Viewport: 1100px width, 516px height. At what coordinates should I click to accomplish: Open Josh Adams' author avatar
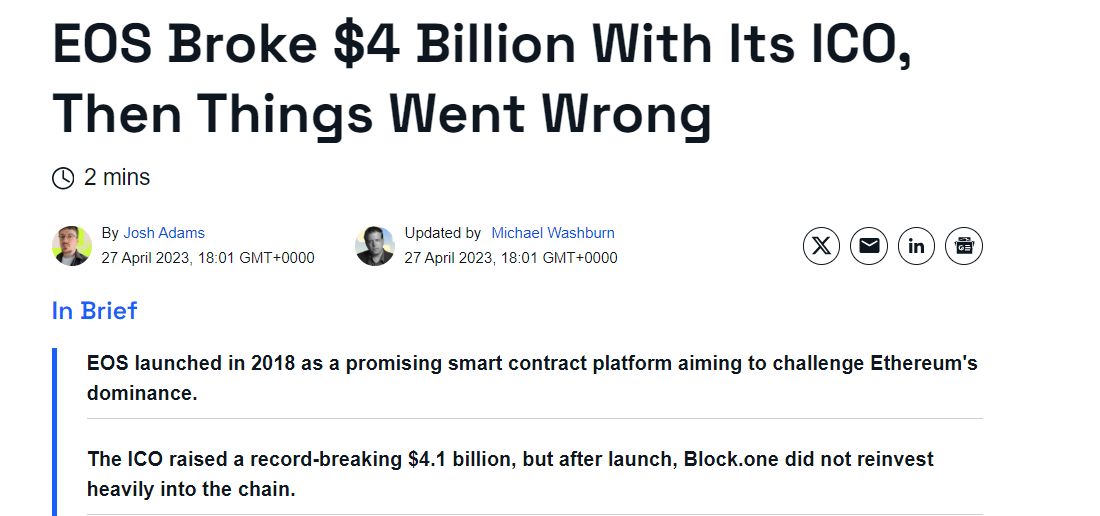(72, 246)
